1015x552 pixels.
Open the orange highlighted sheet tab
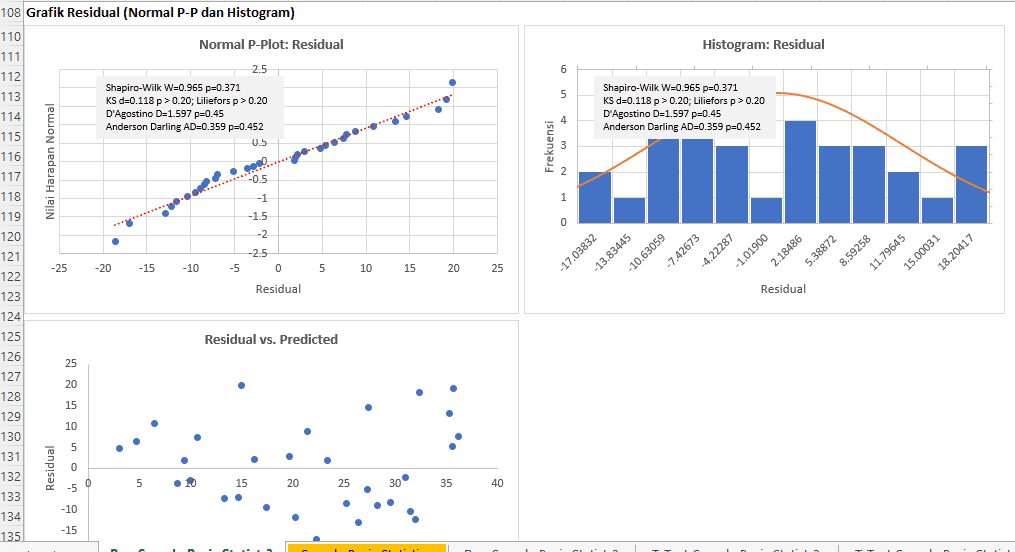coord(366,547)
